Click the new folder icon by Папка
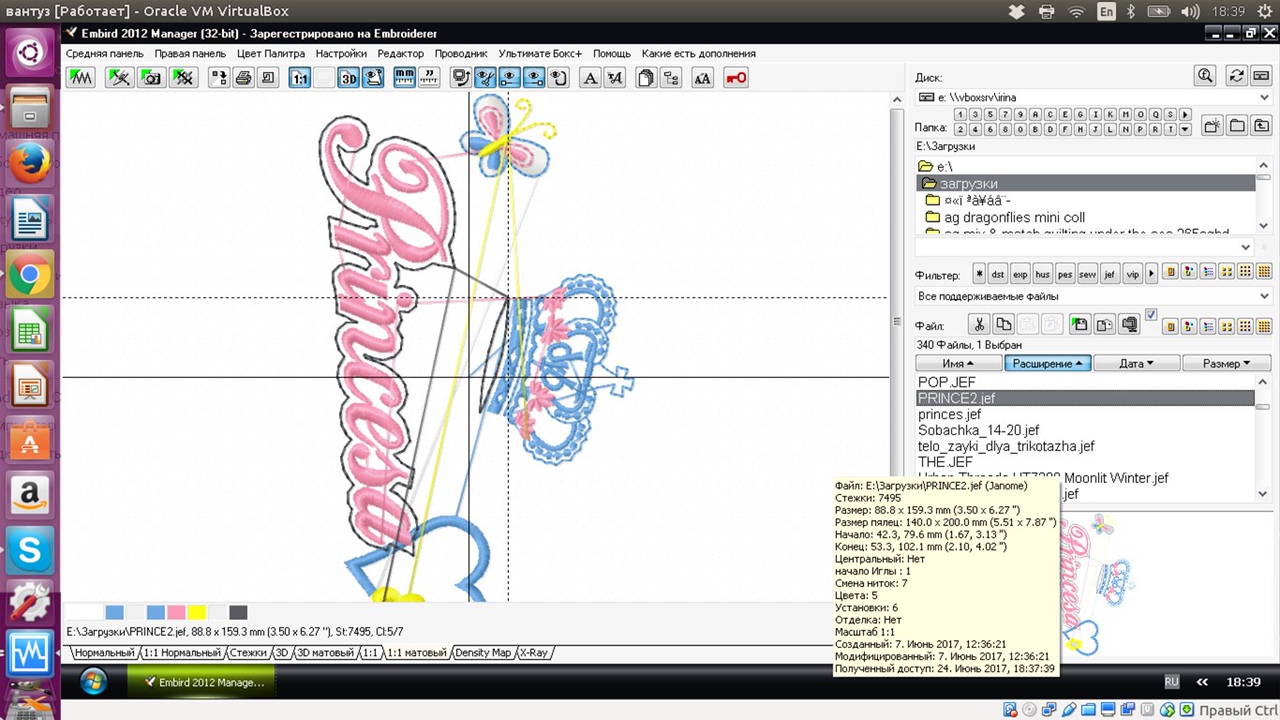The image size is (1280, 720). tap(1212, 126)
